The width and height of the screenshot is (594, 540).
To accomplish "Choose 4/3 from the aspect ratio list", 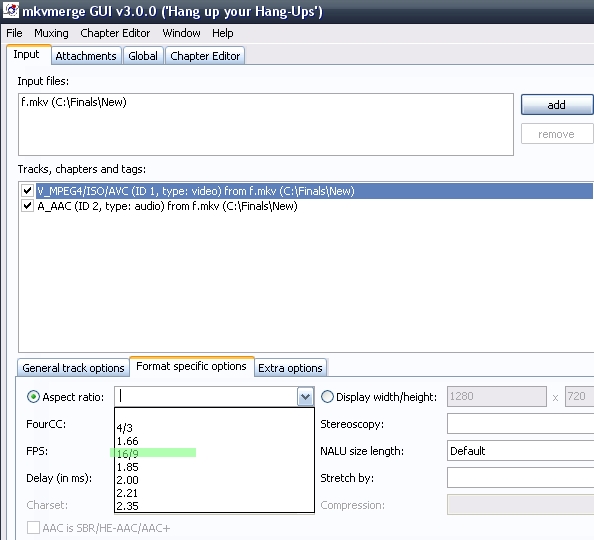I will (214, 428).
